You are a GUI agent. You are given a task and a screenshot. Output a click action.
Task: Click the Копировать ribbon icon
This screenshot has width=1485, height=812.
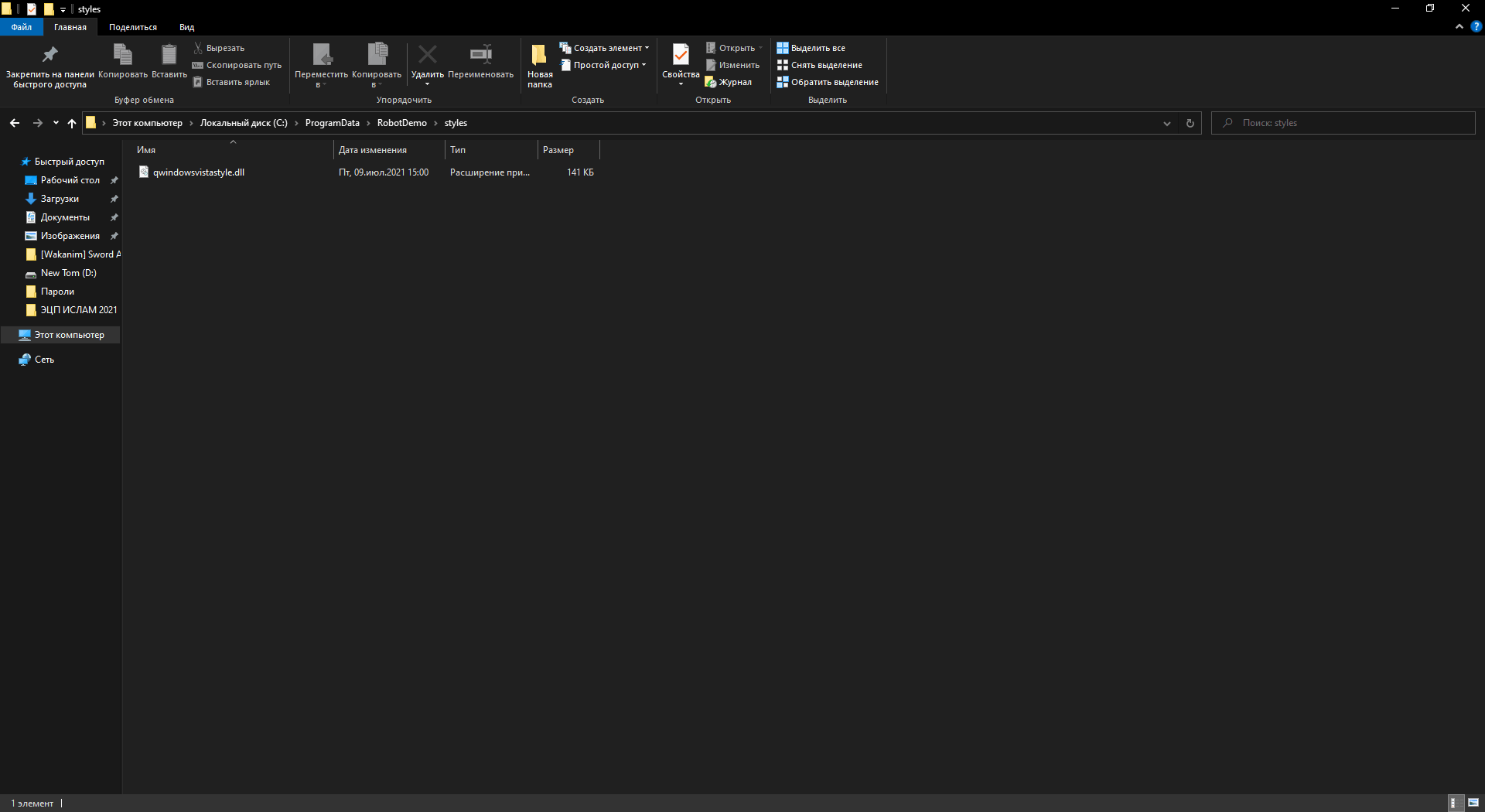[x=122, y=62]
